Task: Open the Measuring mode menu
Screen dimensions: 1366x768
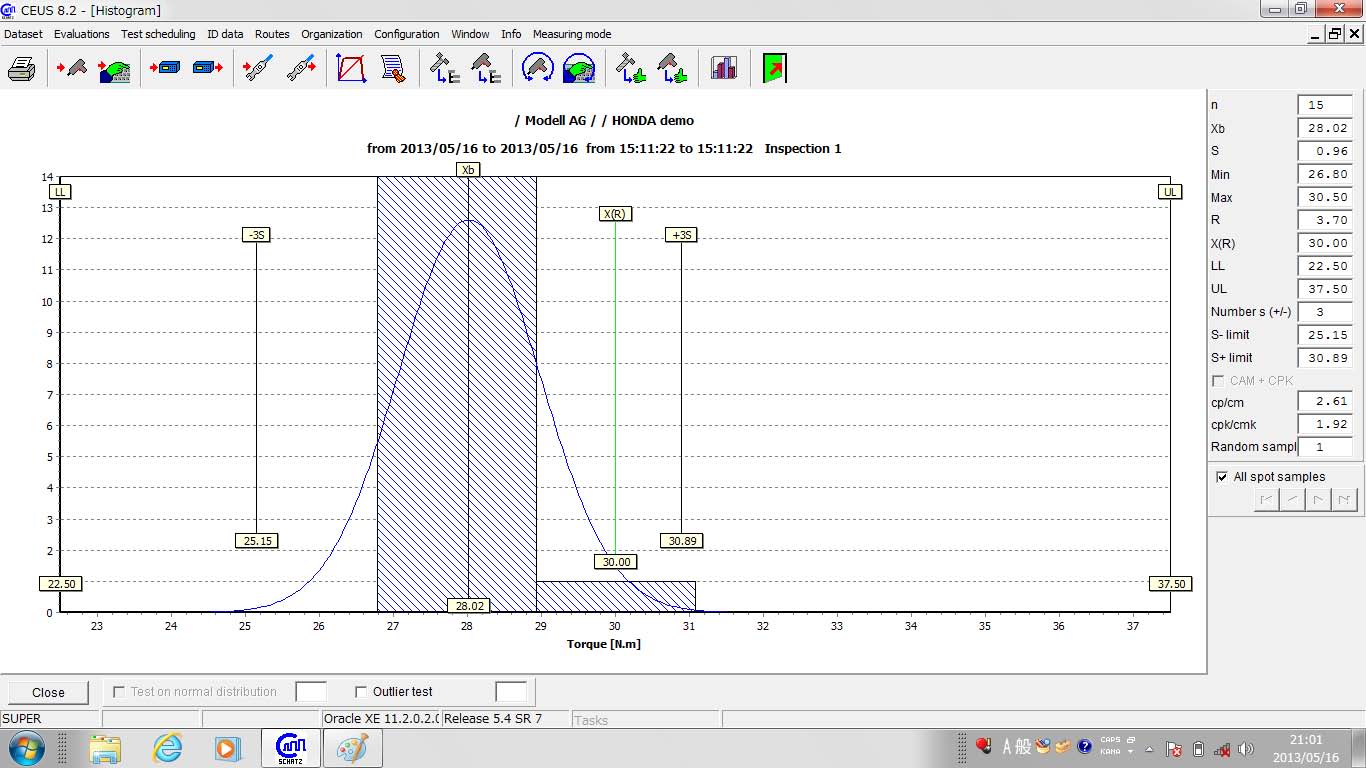Action: point(572,34)
